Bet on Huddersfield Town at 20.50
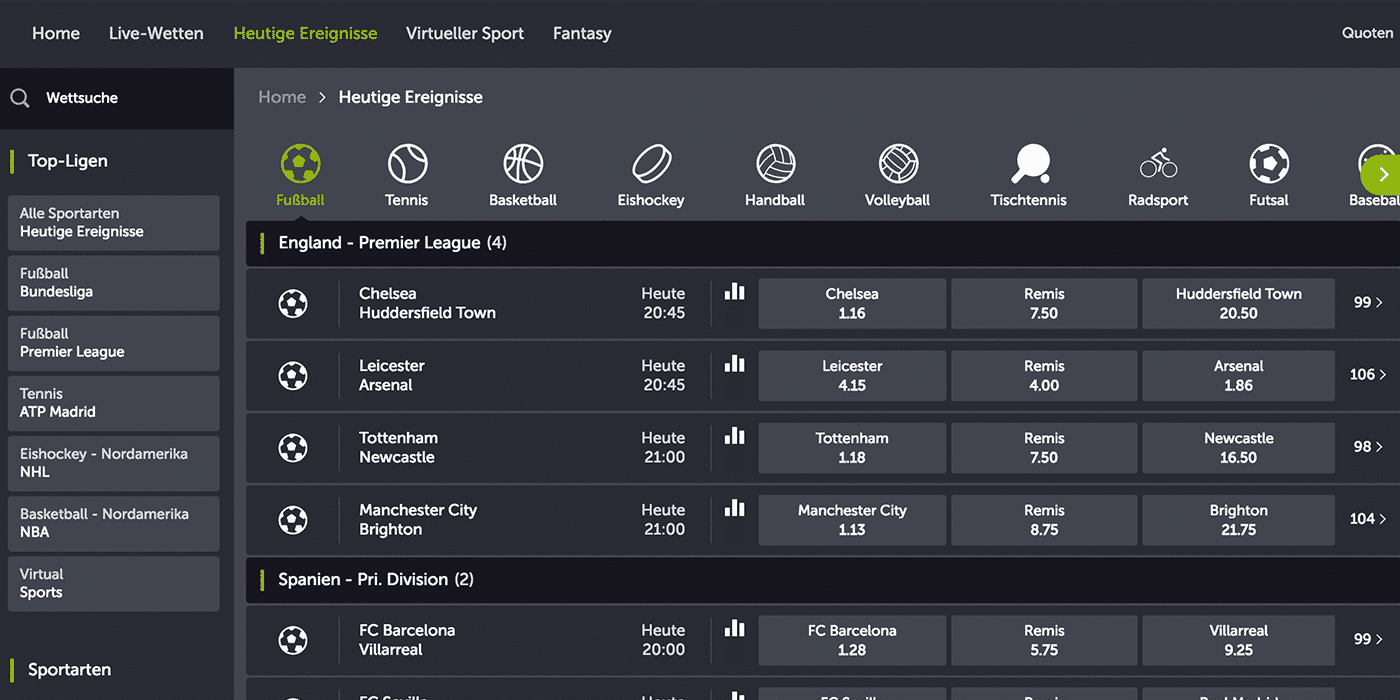 (1238, 303)
